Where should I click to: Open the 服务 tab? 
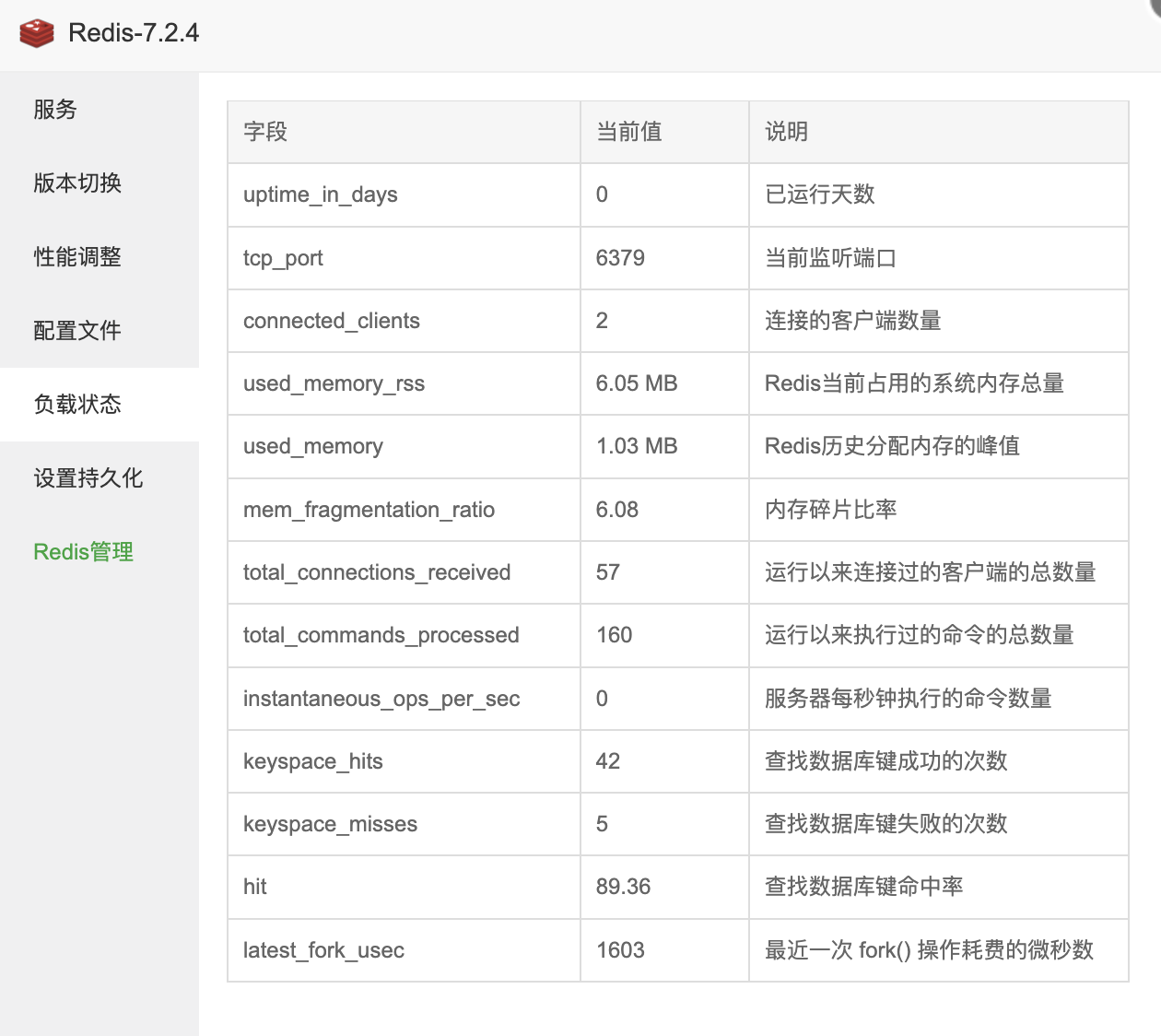[x=100, y=110]
